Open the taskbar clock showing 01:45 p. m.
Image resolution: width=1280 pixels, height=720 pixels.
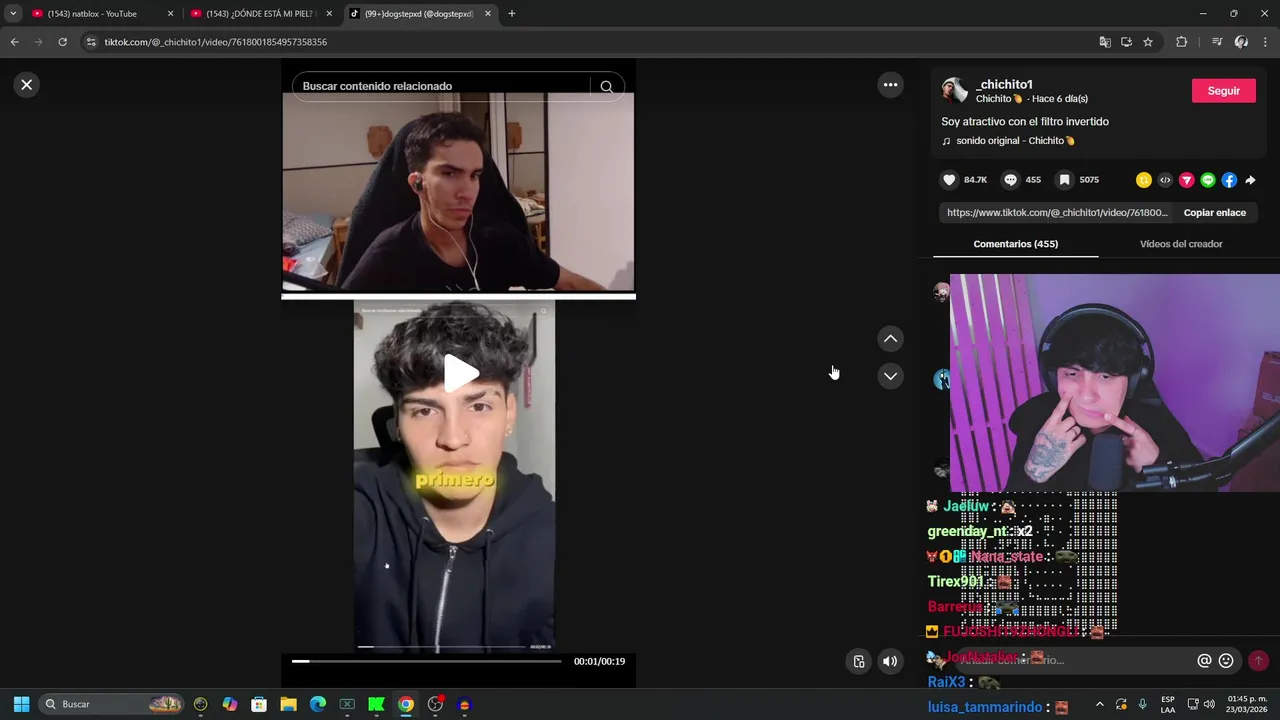click(x=1246, y=704)
